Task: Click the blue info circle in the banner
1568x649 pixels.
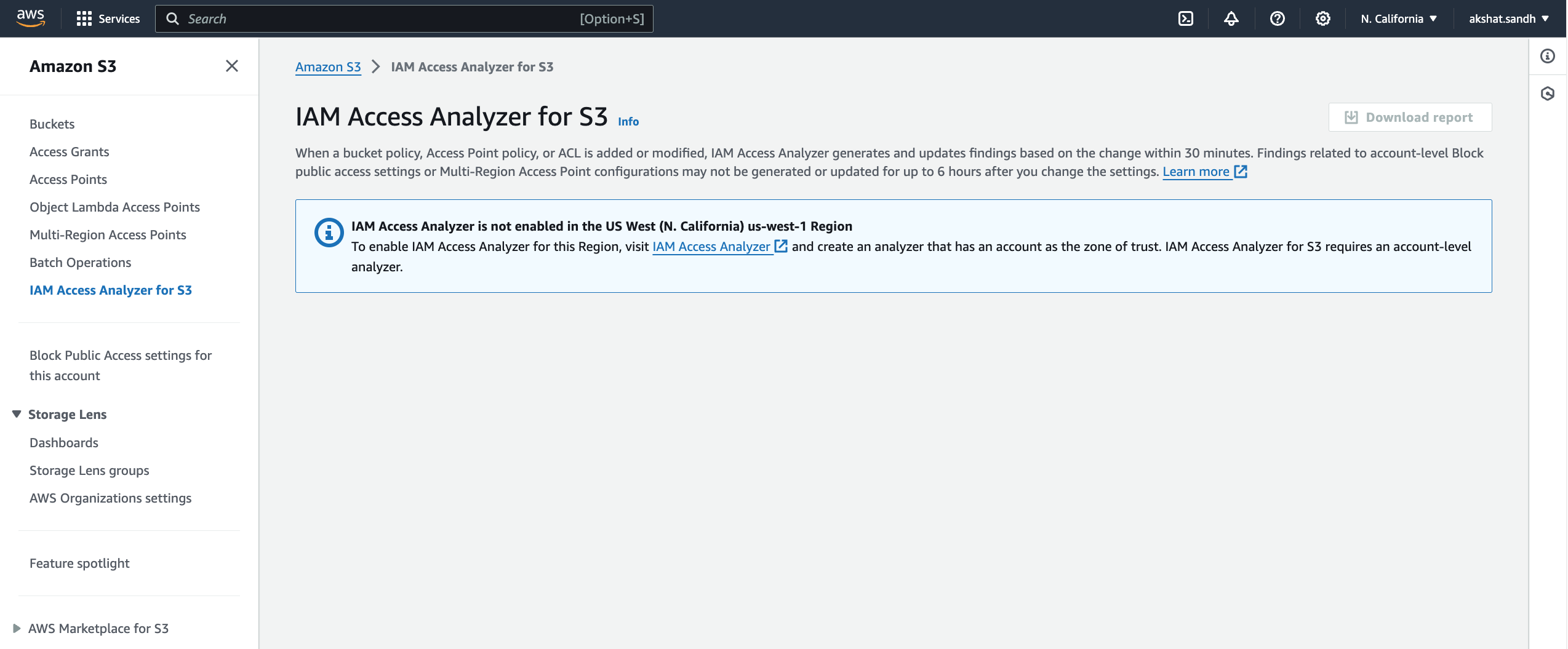Action: pyautogui.click(x=328, y=233)
